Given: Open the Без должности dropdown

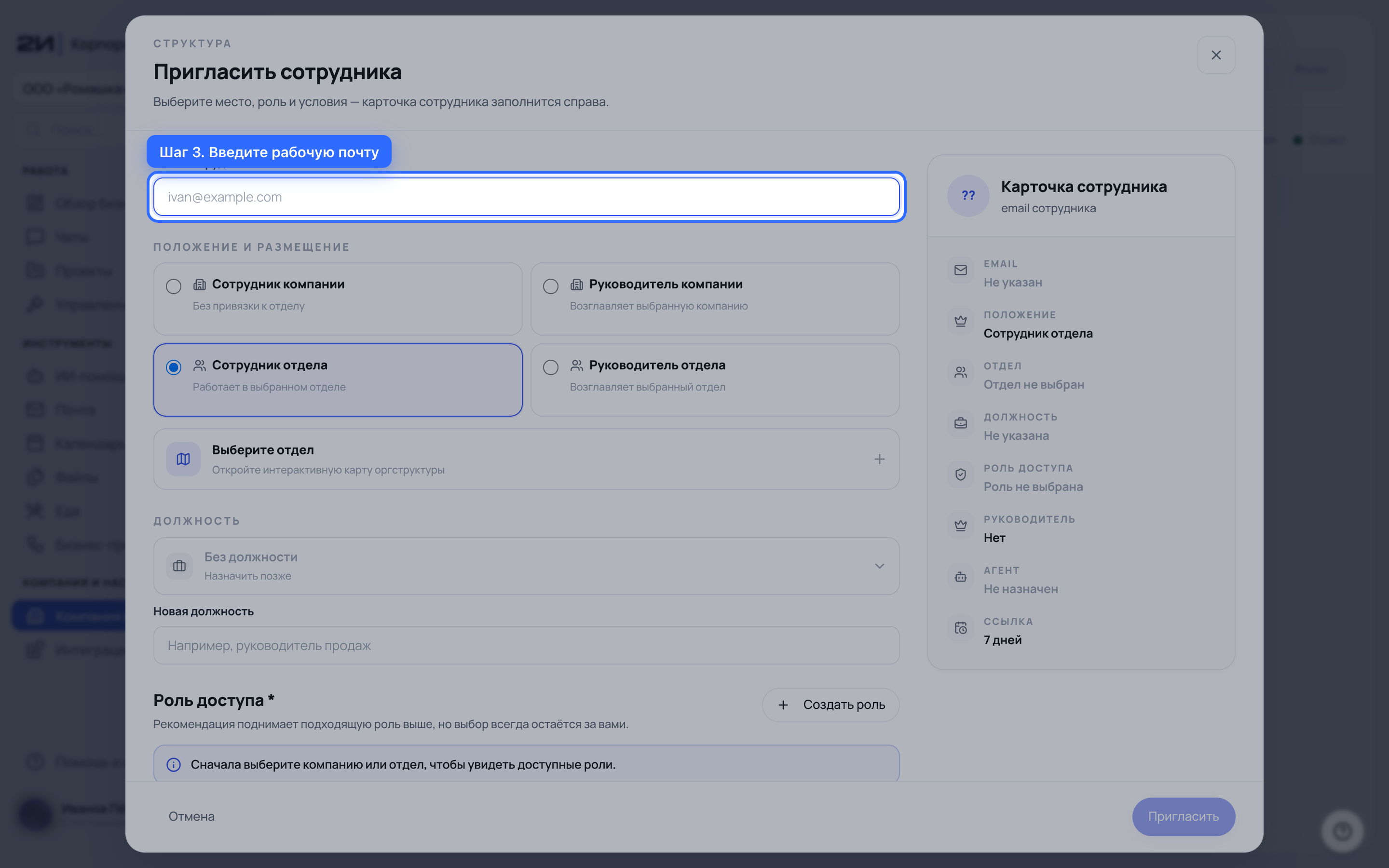Looking at the screenshot, I should pyautogui.click(x=526, y=566).
